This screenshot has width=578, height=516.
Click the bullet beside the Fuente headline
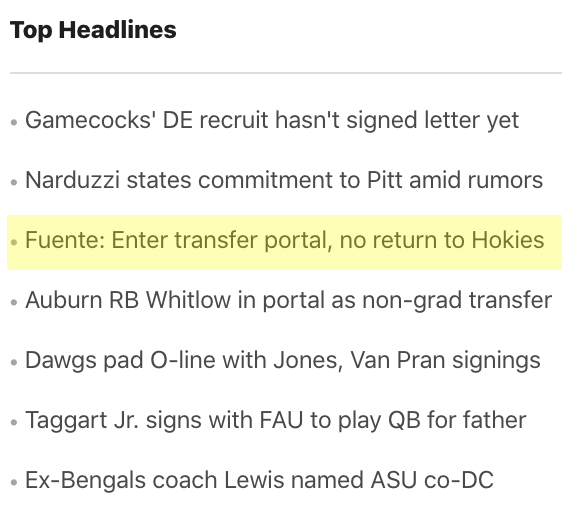(x=14, y=242)
